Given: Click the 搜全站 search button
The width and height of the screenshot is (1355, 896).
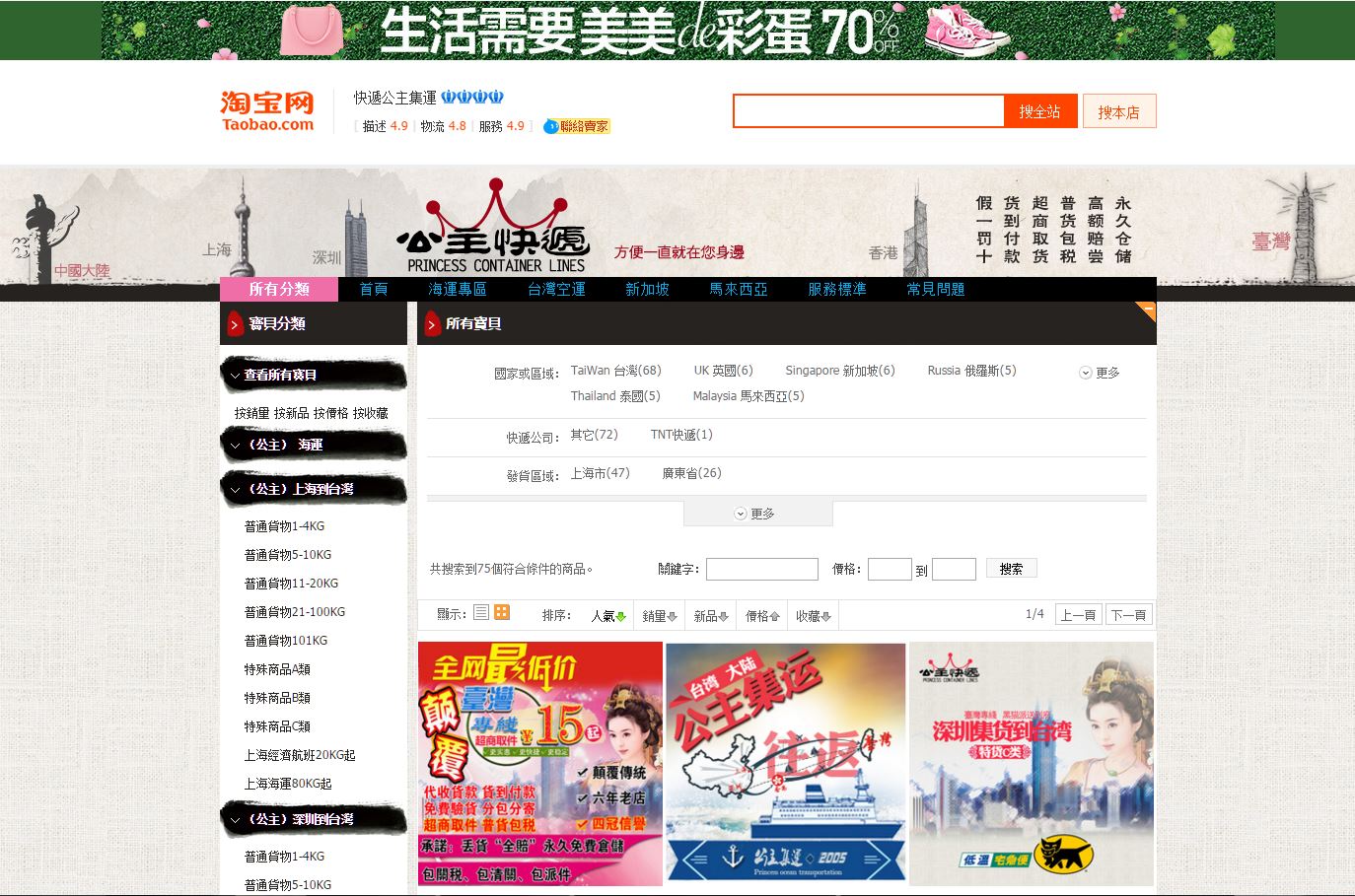Looking at the screenshot, I should click(x=1040, y=111).
